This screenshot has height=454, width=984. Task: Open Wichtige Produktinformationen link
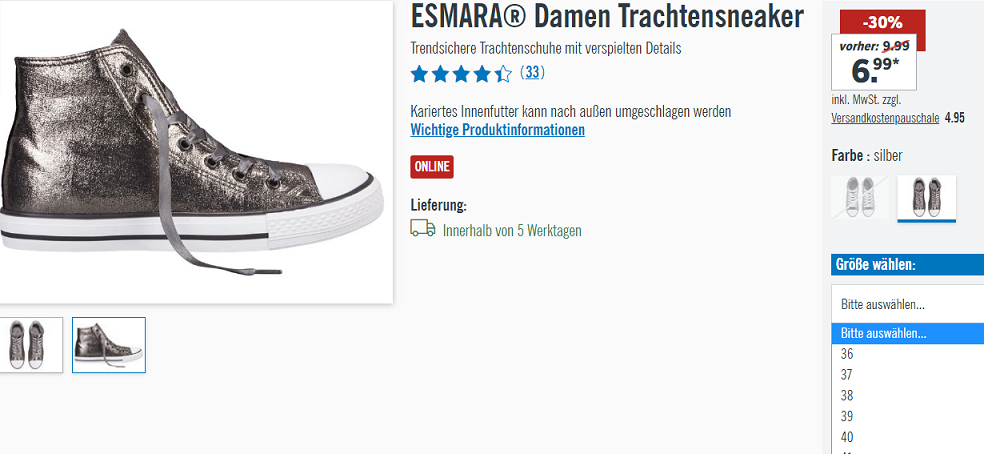coord(498,130)
